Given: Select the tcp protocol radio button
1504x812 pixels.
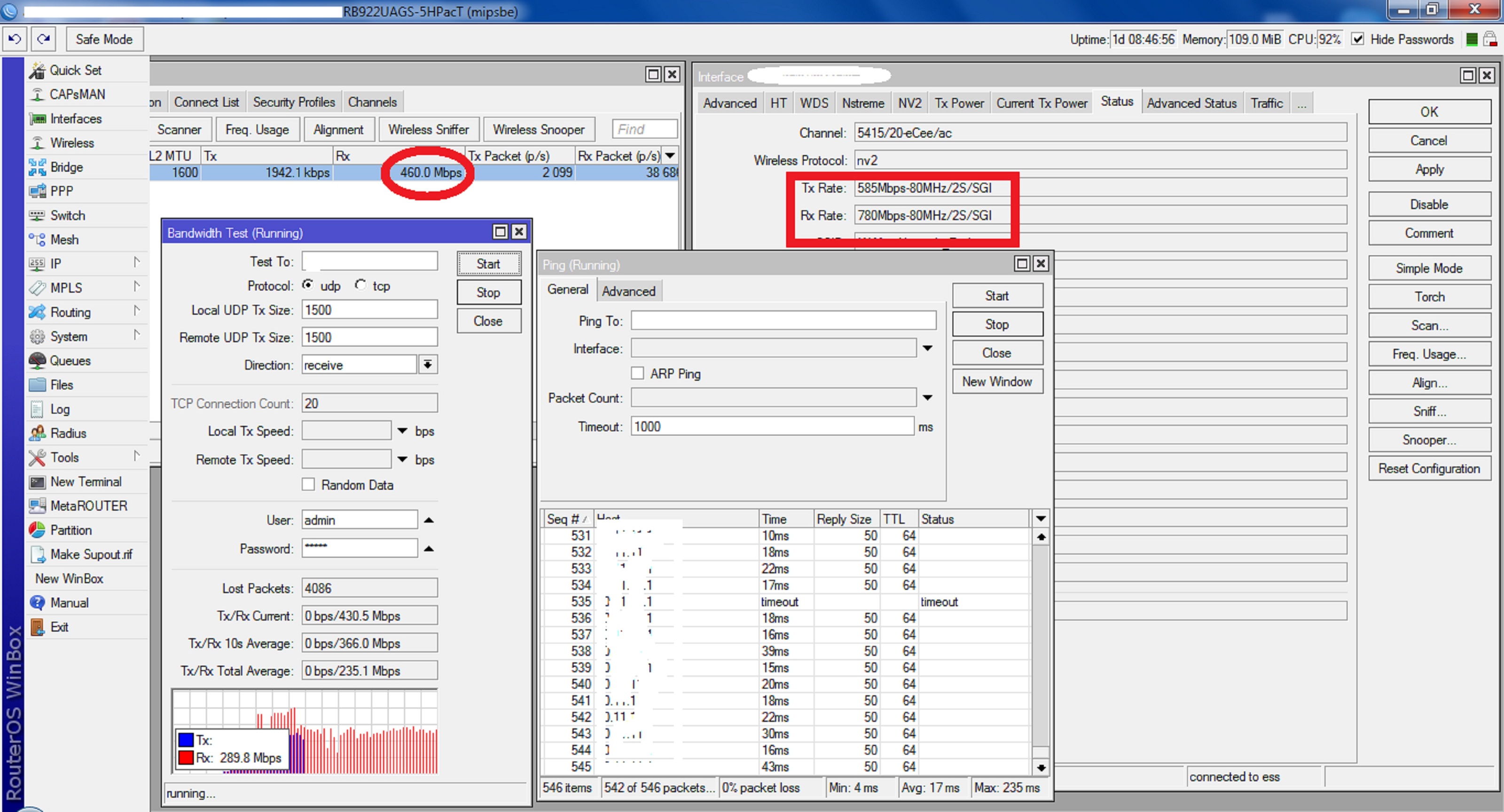Looking at the screenshot, I should pos(360,285).
